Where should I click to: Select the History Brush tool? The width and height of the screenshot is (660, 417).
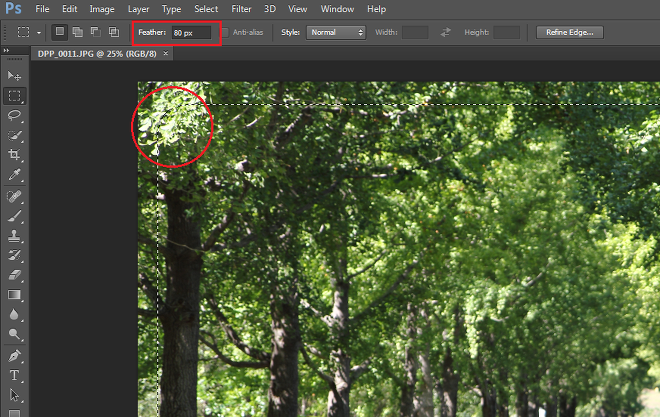[14, 255]
